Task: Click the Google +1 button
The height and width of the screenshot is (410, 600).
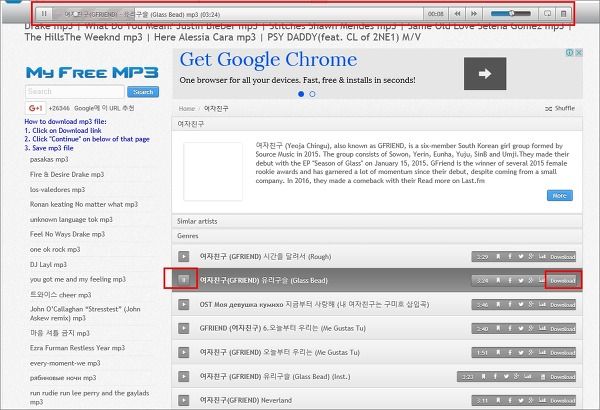Action: pos(35,108)
